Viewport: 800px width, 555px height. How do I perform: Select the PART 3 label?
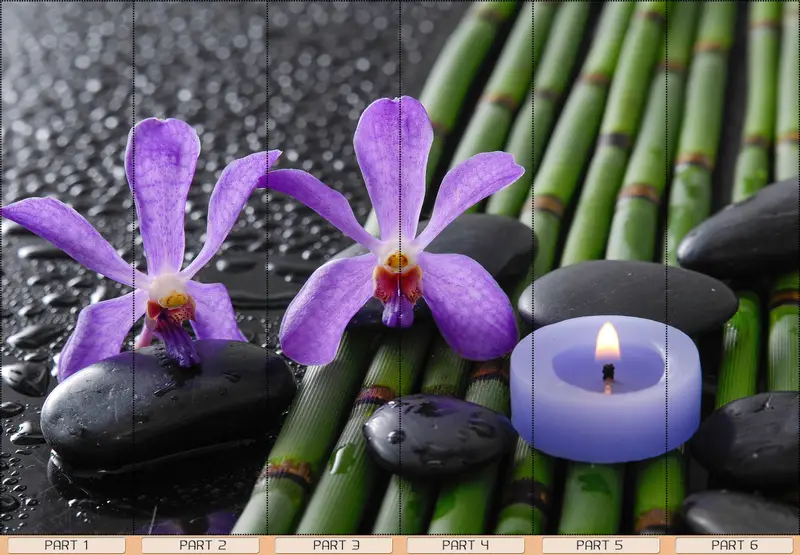(x=334, y=545)
